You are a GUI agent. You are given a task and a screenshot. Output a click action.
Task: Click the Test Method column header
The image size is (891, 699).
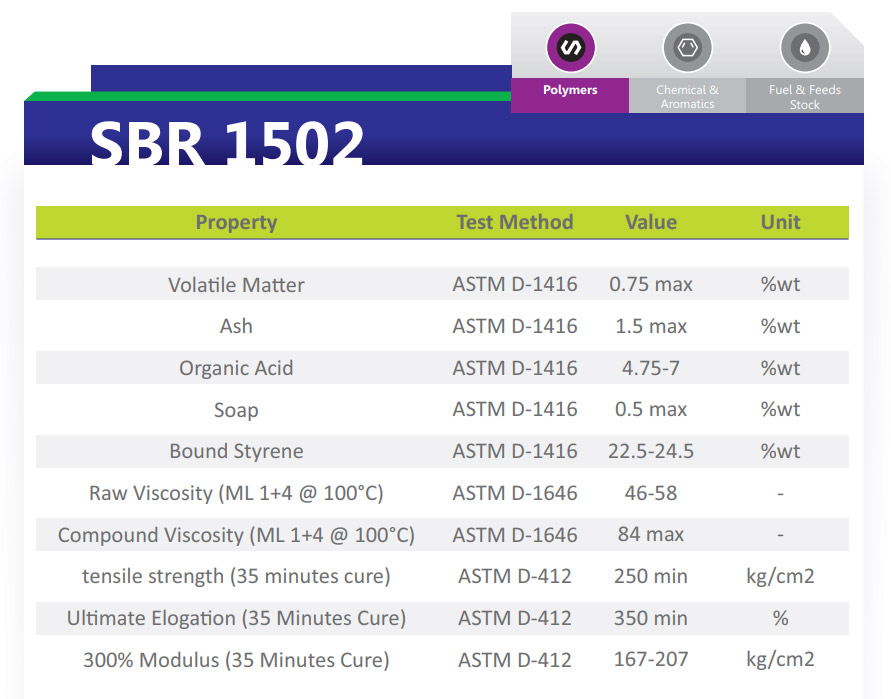coord(514,223)
